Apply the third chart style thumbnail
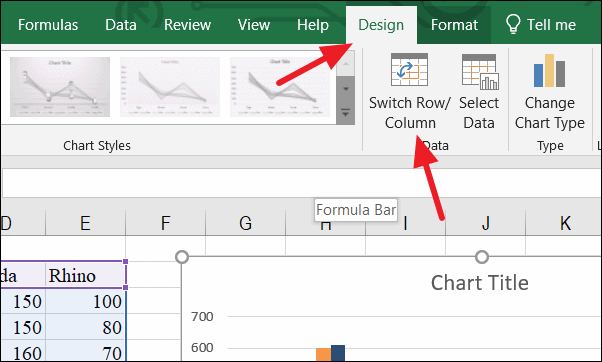The image size is (602, 362). [280, 87]
